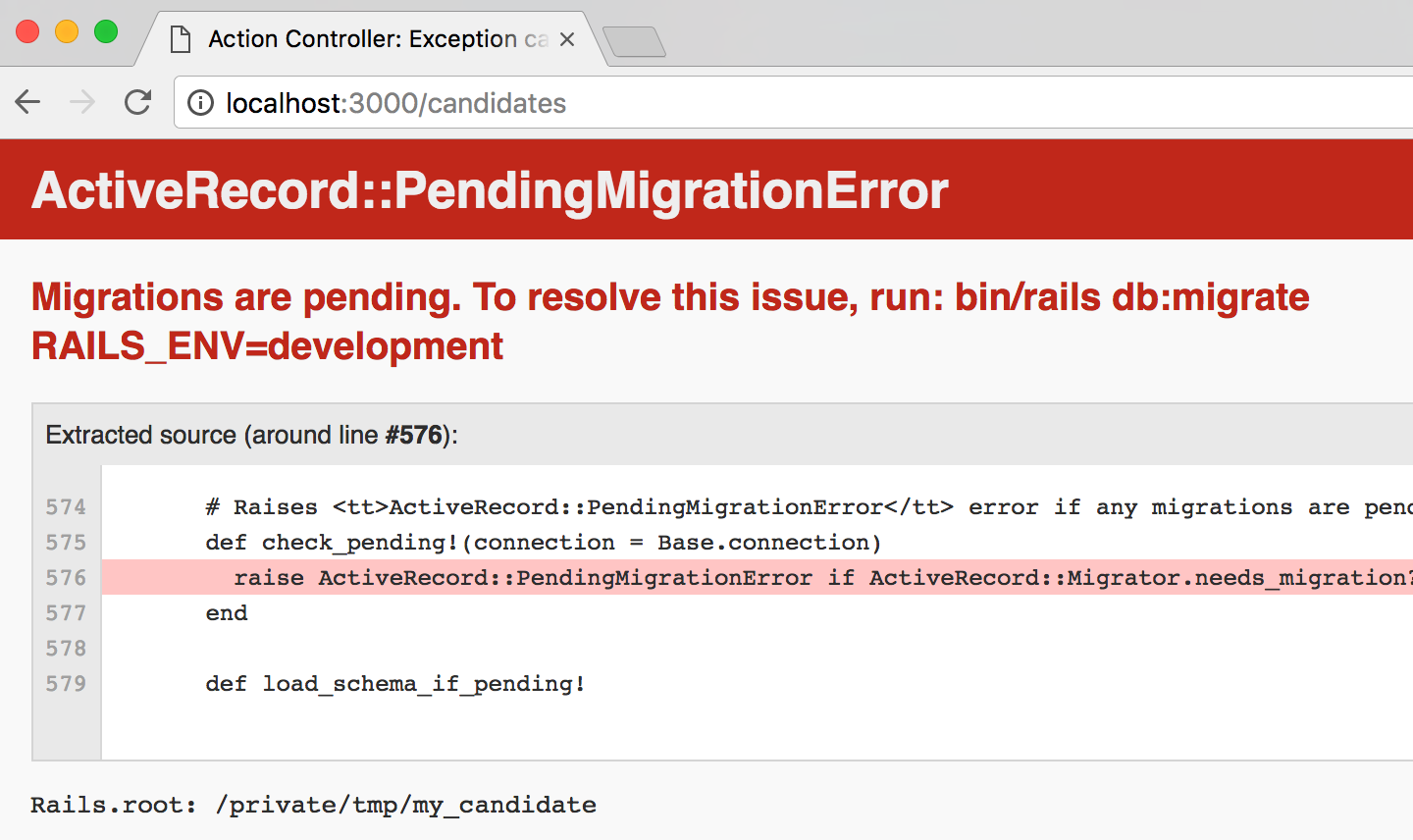The width and height of the screenshot is (1413, 840).
Task: Click the green fullscreen window button
Action: pos(106,31)
